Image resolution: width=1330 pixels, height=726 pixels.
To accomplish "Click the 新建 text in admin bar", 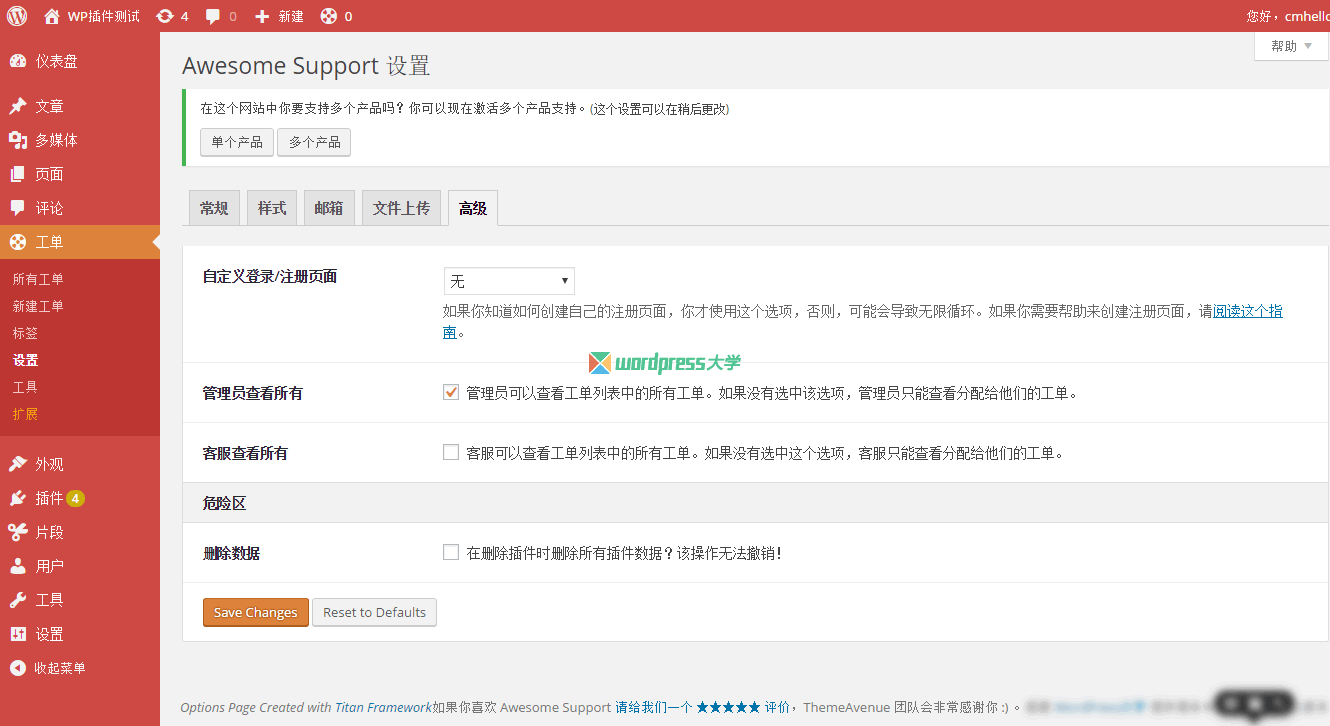I will 291,16.
